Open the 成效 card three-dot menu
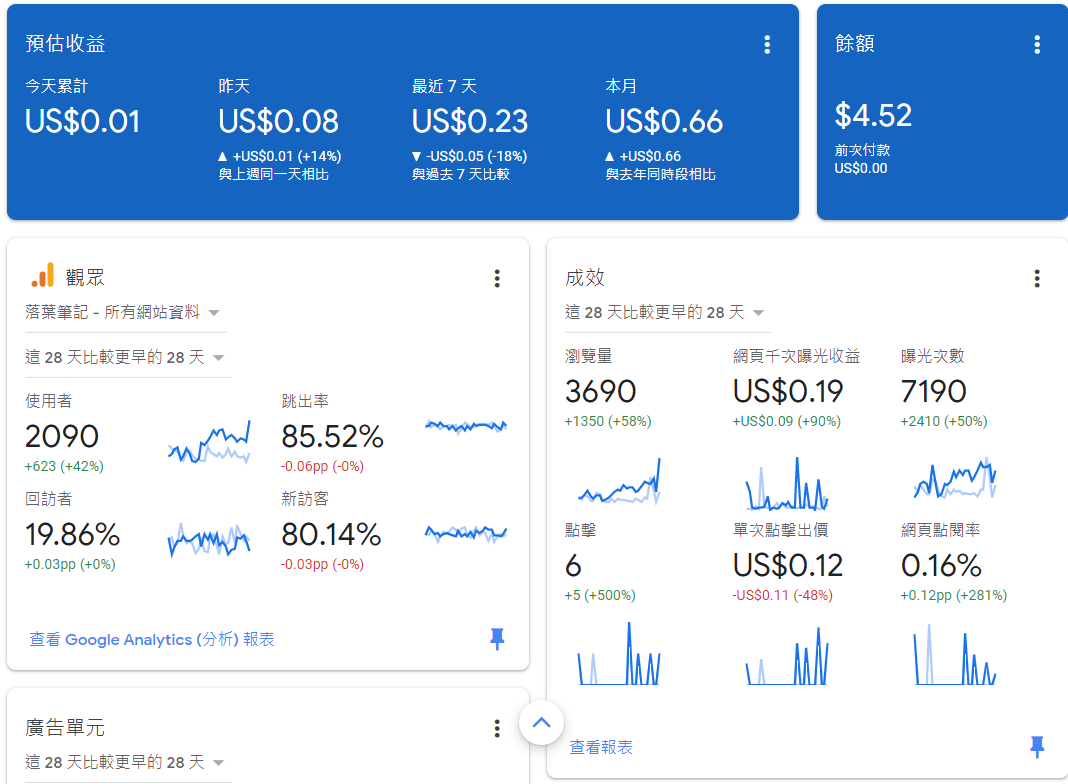The width and height of the screenshot is (1068, 784). (1037, 278)
